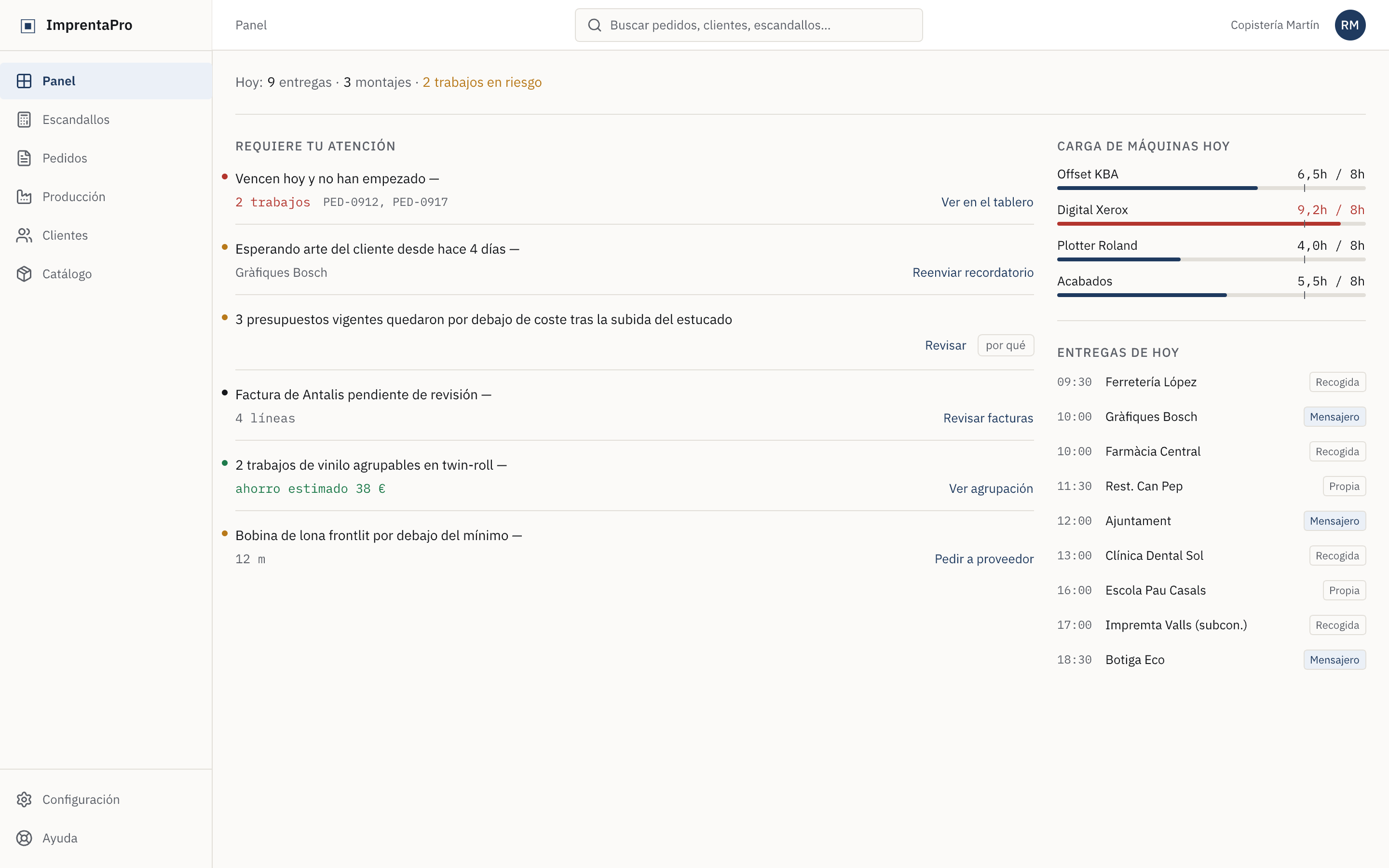Viewport: 1389px width, 868px height.
Task: Select the Escola Pau Casals delivery
Action: pyautogui.click(x=1211, y=591)
